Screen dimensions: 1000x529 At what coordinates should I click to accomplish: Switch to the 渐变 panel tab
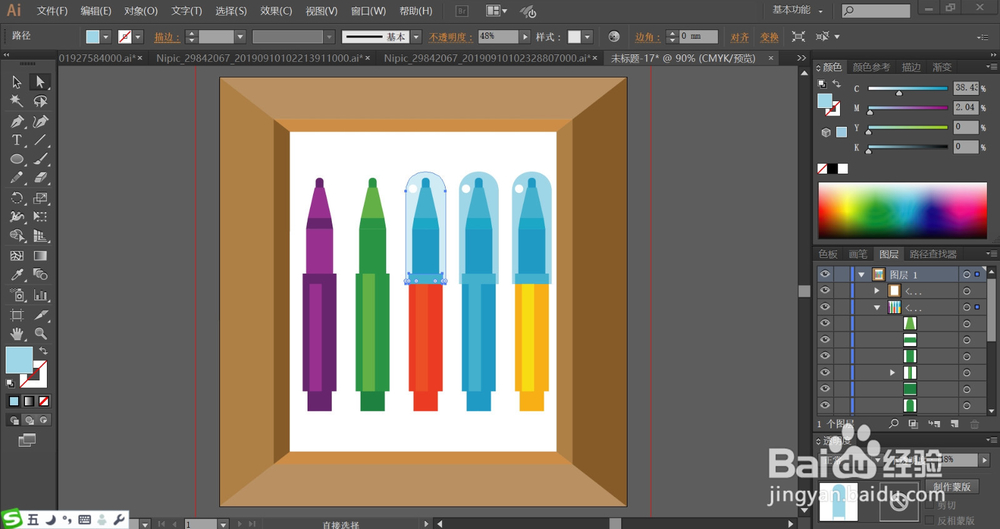coord(942,67)
